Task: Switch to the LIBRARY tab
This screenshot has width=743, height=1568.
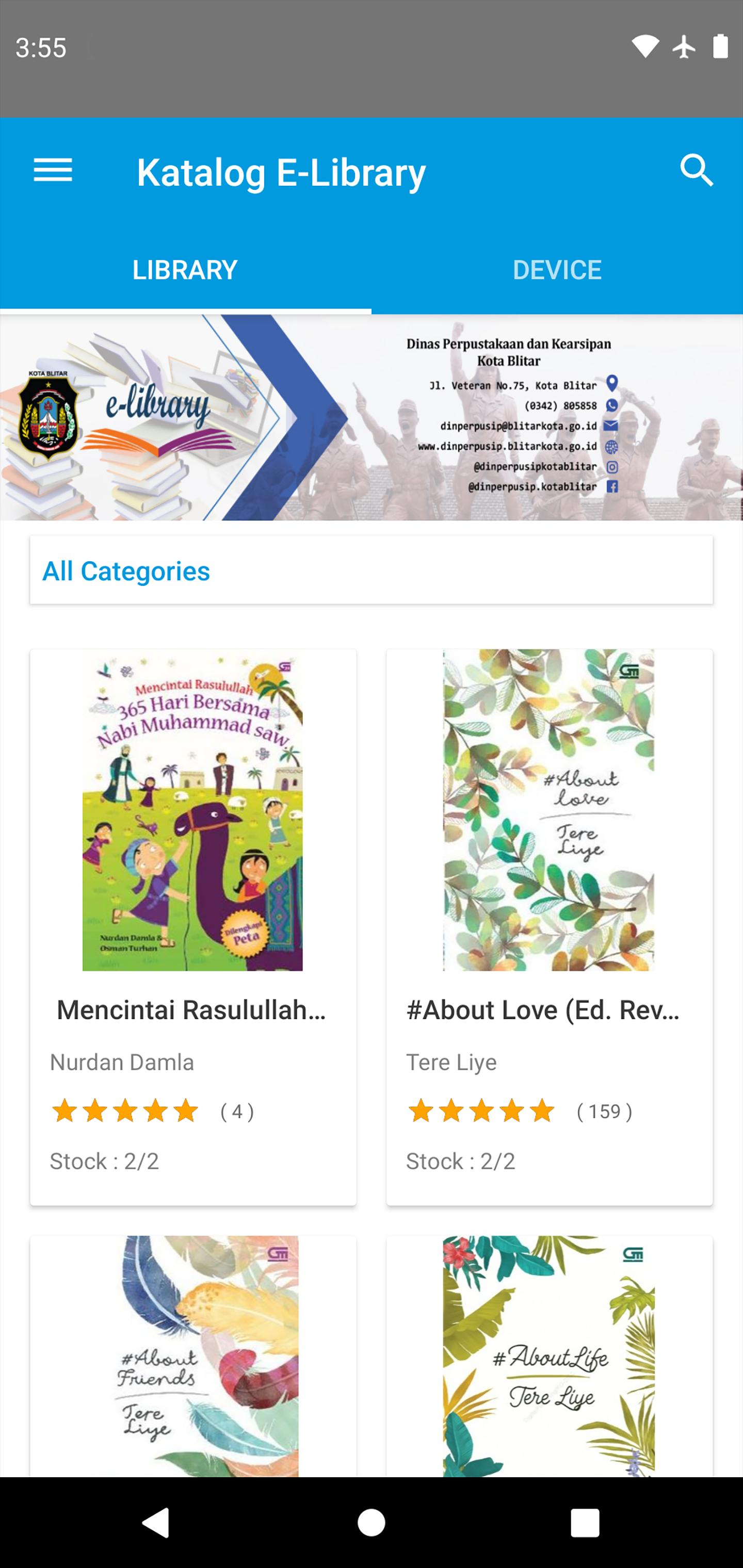Action: point(185,270)
